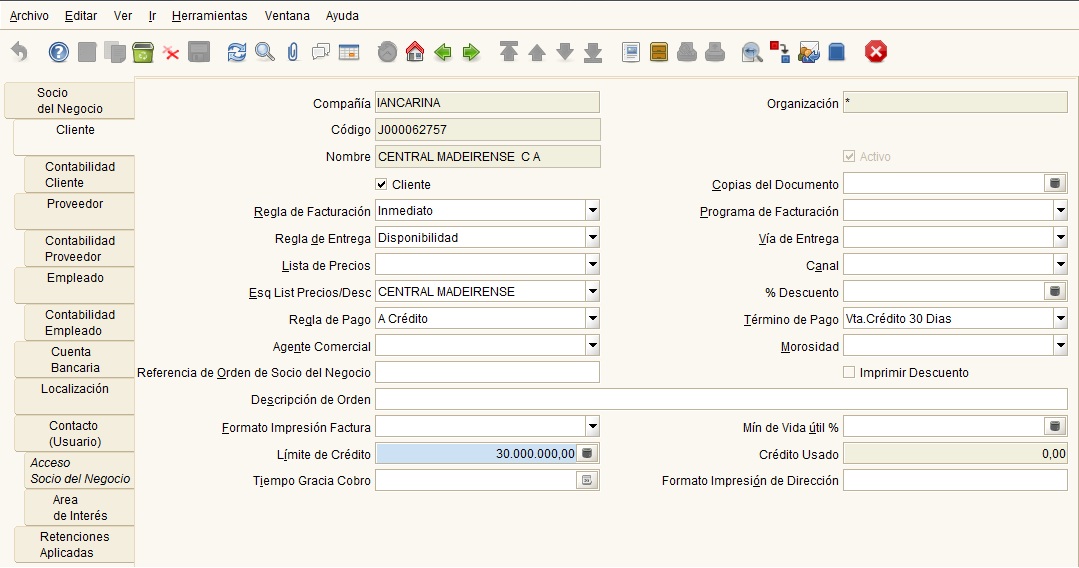Open the Contacto (Usuario) tab
Viewport: 1079px width, 568px height.
click(x=74, y=434)
